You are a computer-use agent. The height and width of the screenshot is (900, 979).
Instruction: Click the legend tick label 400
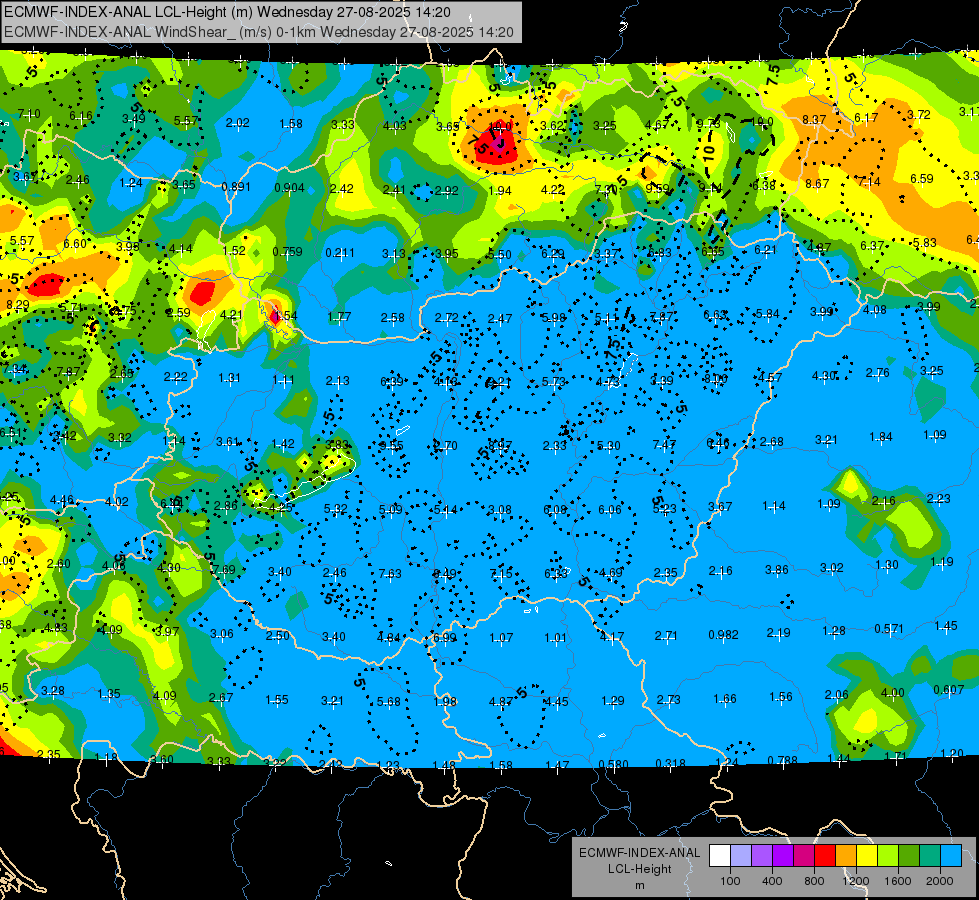pyautogui.click(x=772, y=881)
